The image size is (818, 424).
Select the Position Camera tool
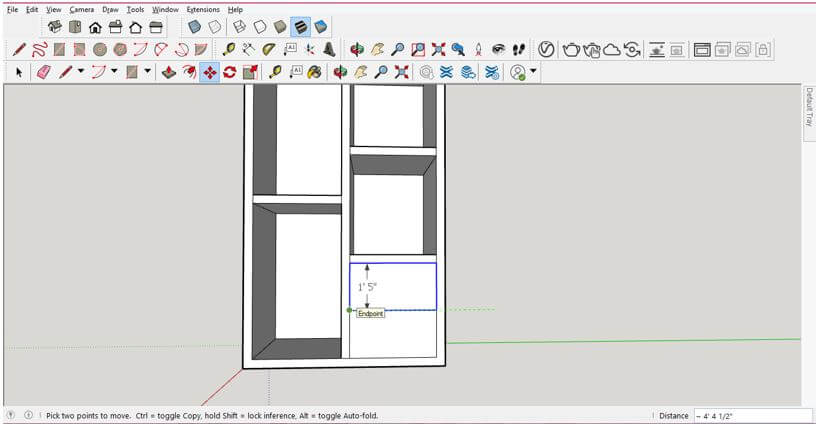click(478, 50)
